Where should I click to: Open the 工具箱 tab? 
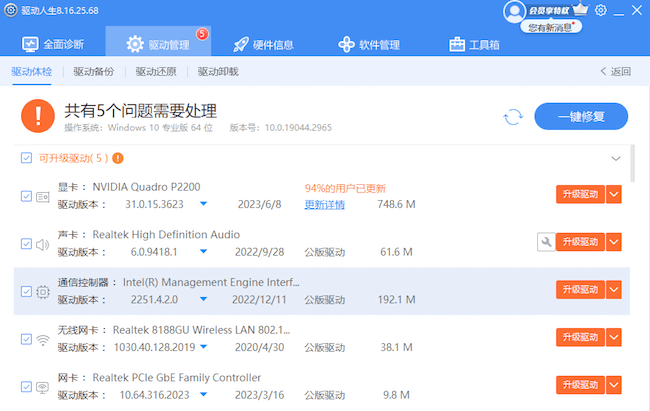pyautogui.click(x=474, y=44)
